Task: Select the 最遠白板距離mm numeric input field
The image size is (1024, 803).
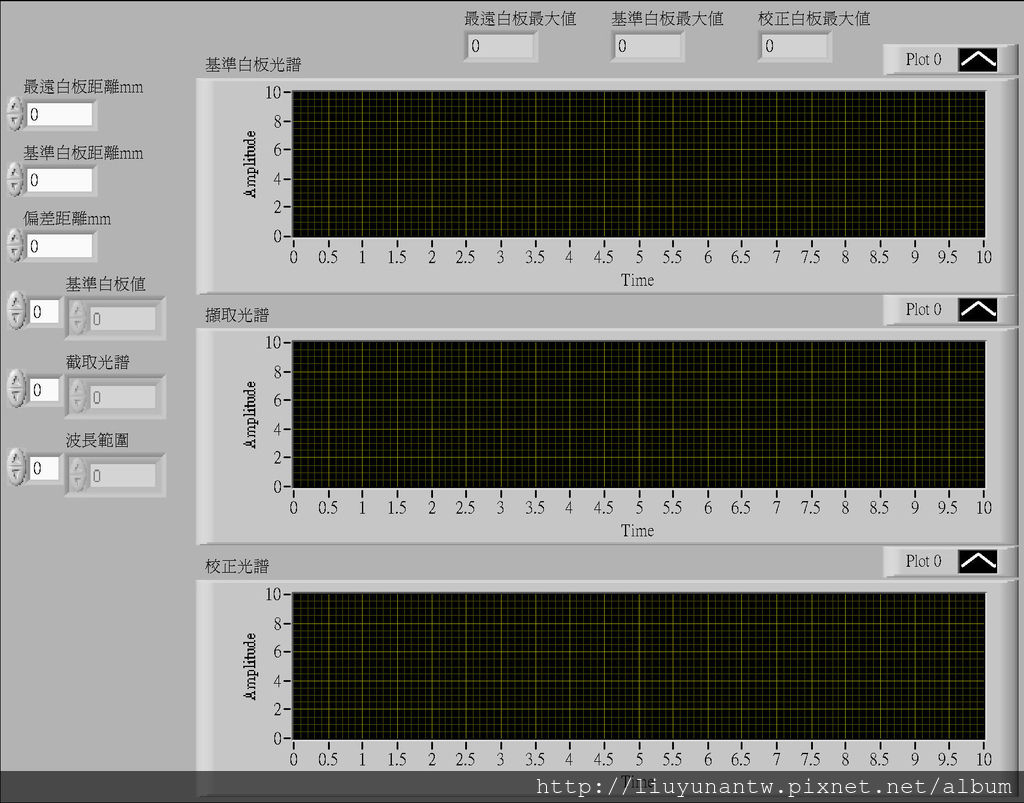Action: coord(59,115)
